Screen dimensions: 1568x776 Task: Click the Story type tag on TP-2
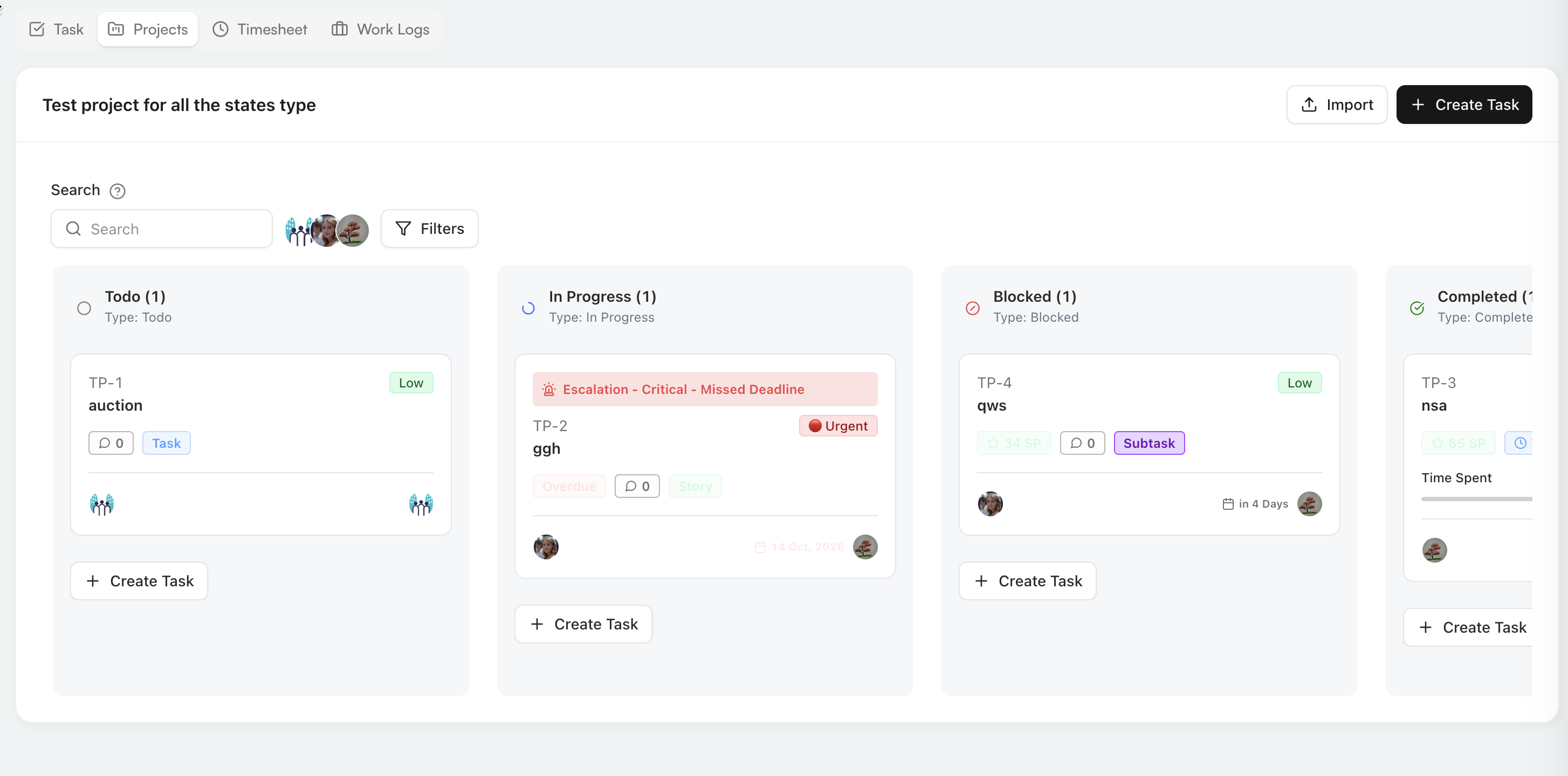point(695,486)
